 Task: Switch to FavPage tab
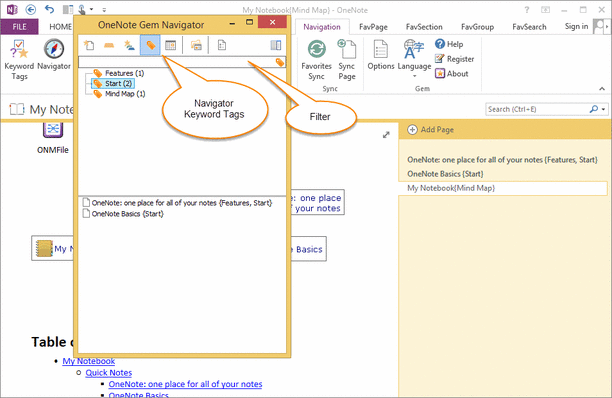tap(373, 27)
